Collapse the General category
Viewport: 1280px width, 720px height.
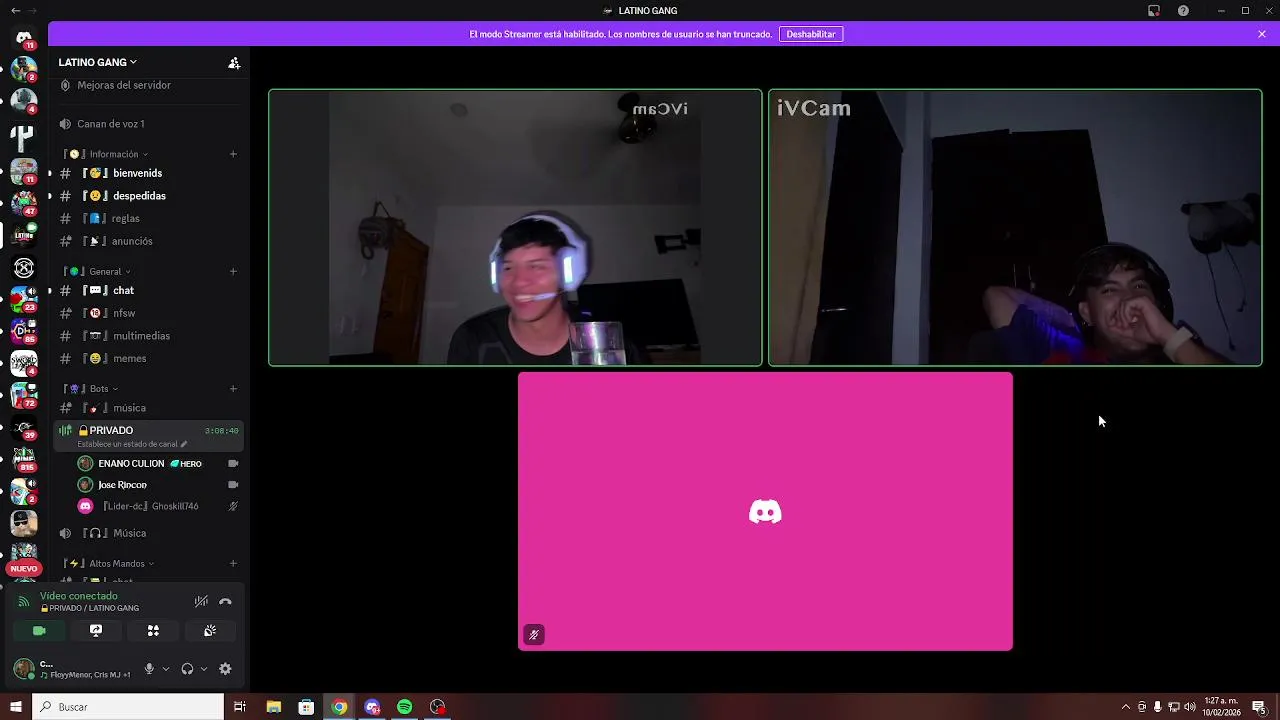(99, 271)
